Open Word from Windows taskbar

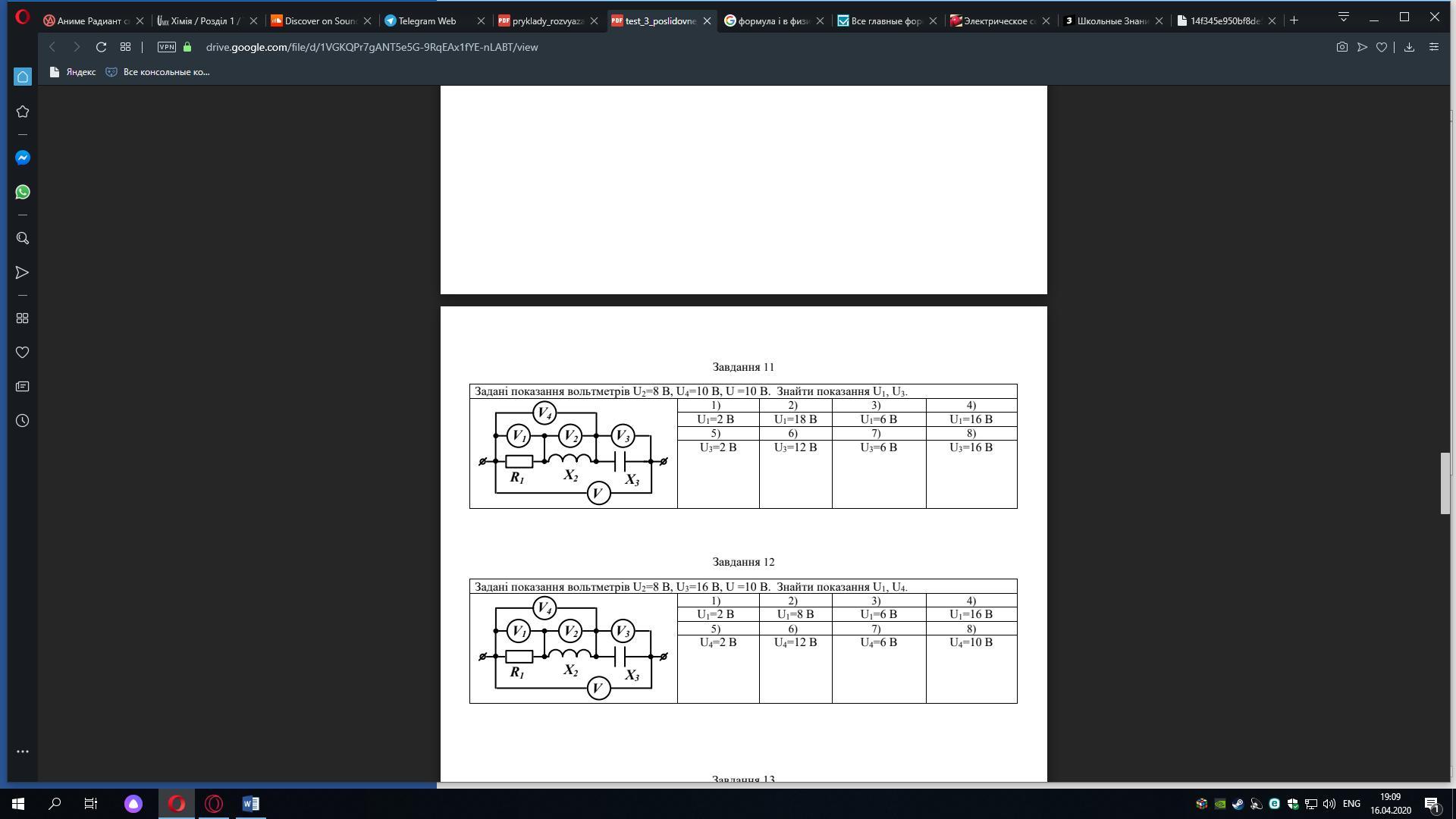click(250, 803)
